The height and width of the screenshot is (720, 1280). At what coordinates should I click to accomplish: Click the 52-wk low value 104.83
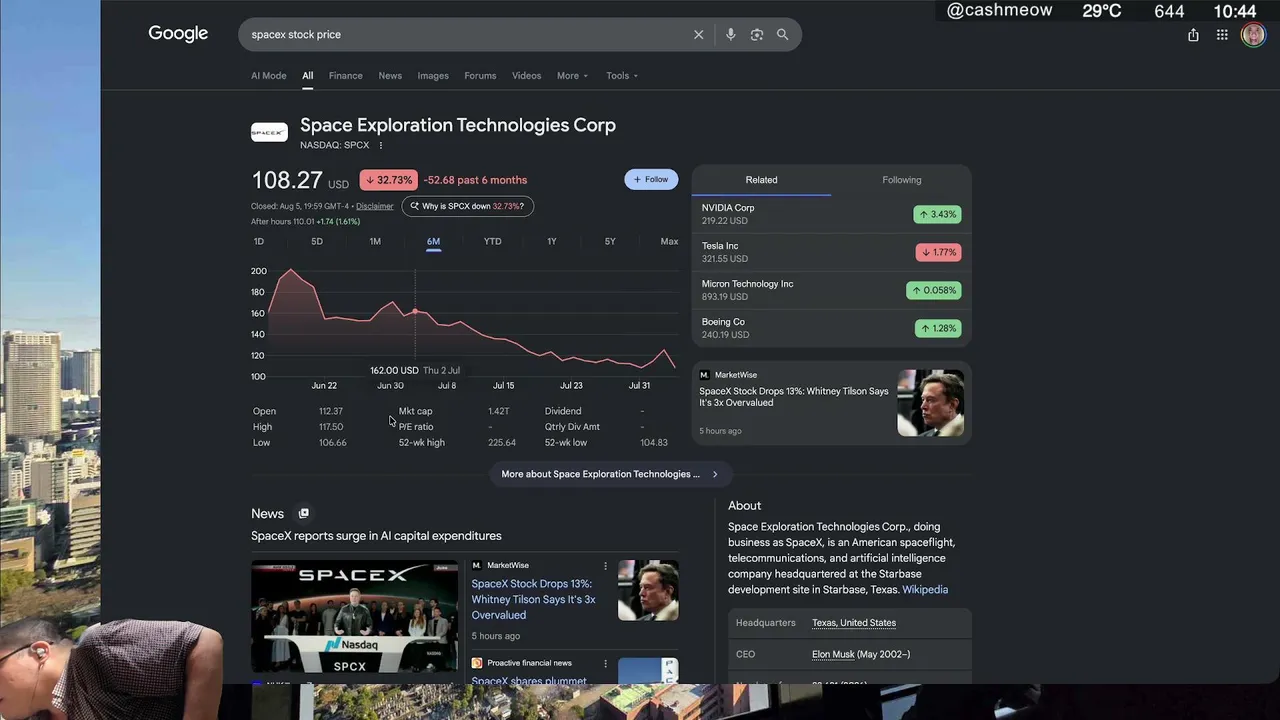(x=654, y=443)
